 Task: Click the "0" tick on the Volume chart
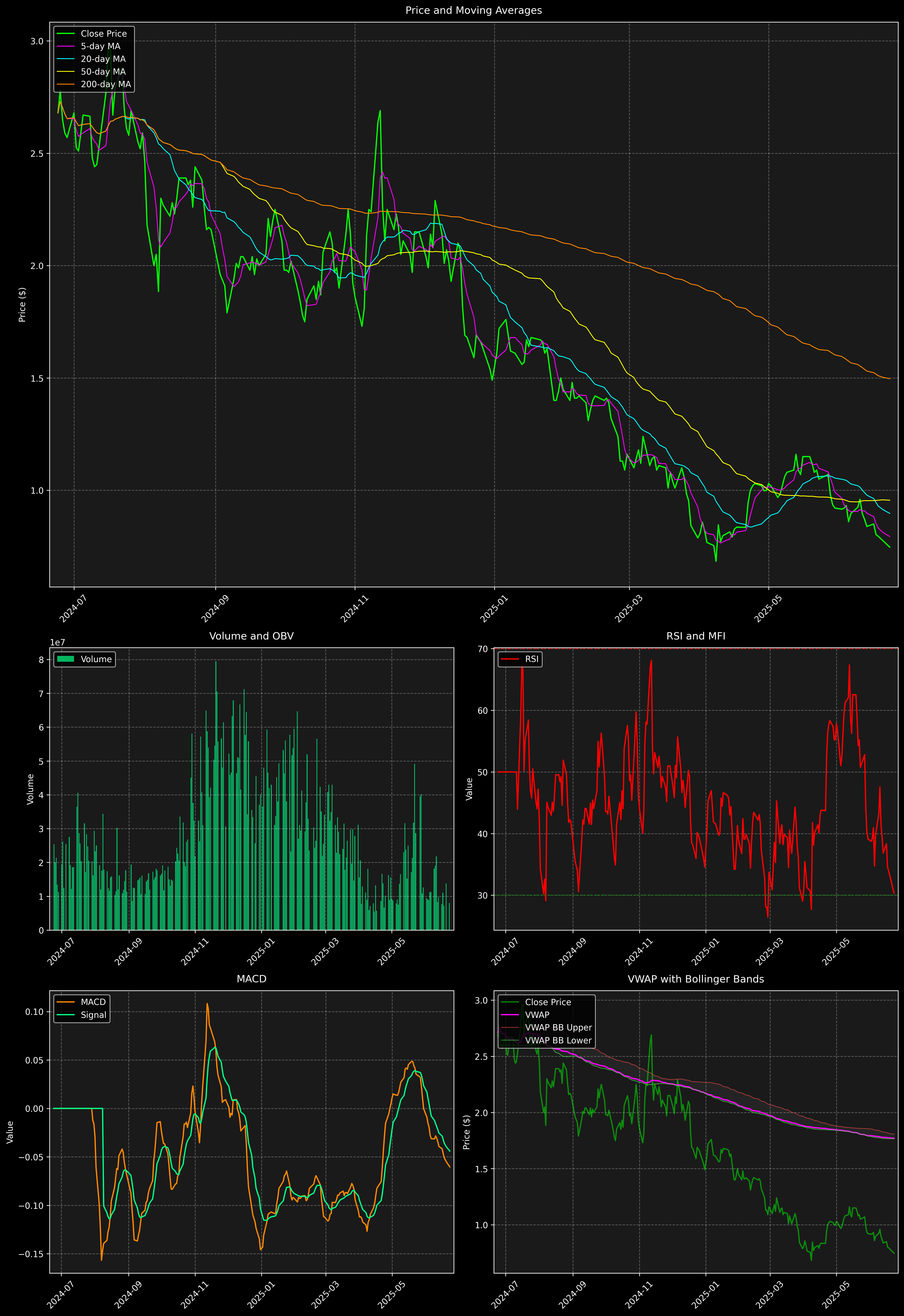[x=41, y=930]
